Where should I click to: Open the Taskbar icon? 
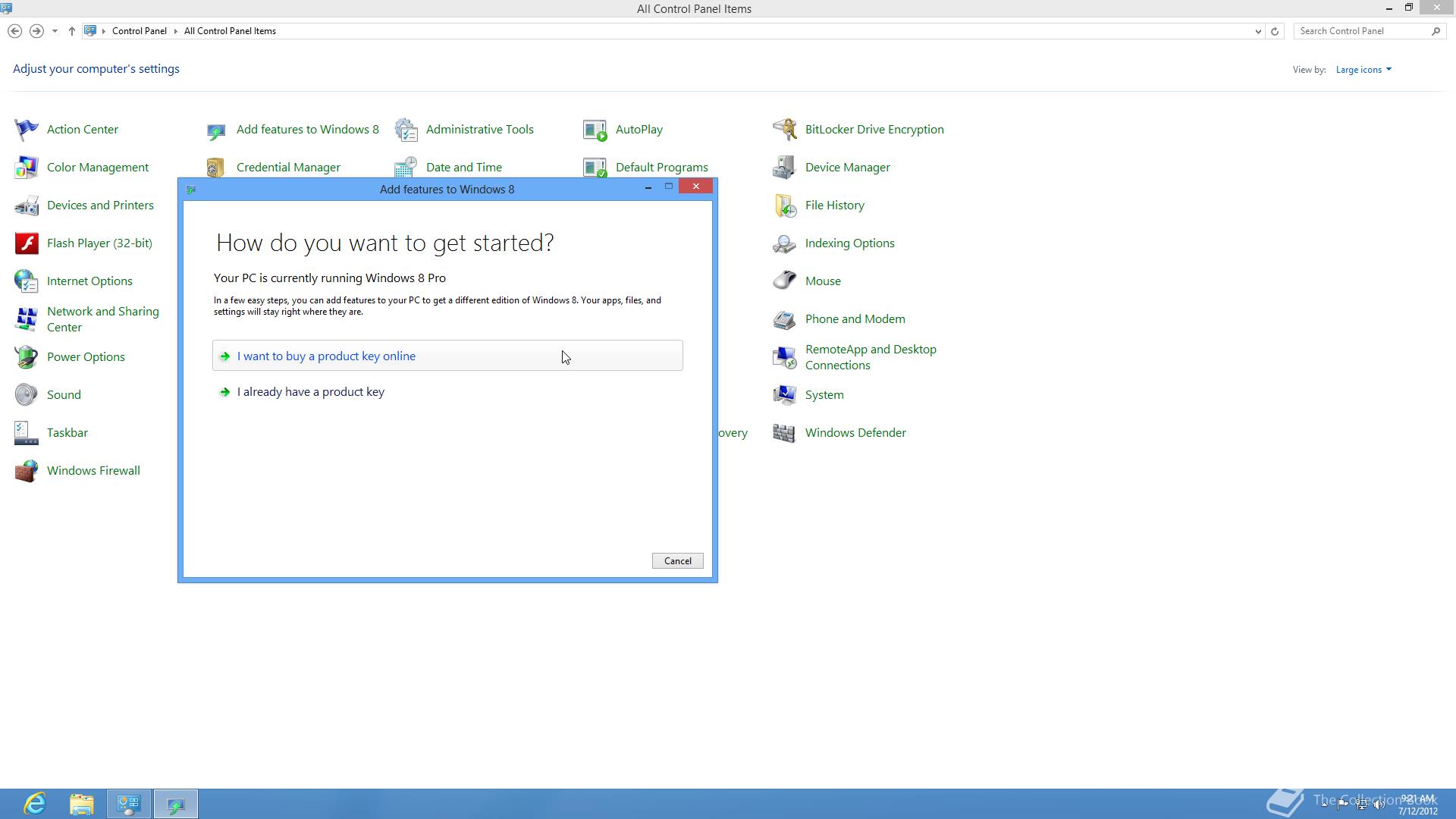click(x=27, y=433)
